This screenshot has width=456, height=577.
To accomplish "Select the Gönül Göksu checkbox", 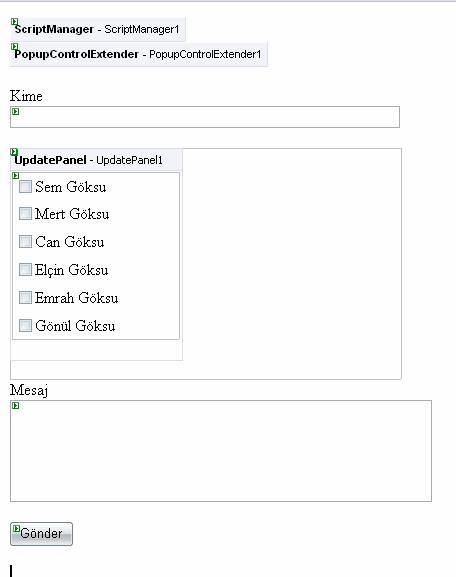I will pos(25,326).
